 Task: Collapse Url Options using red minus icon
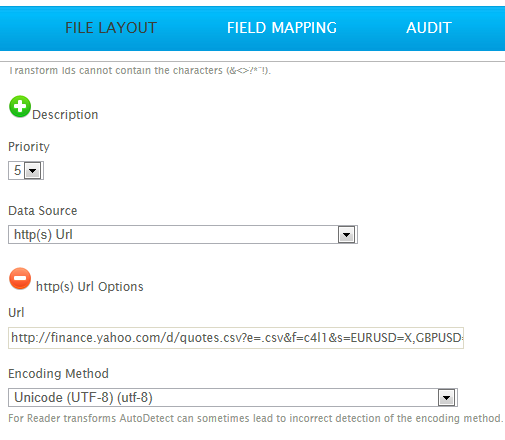(20, 278)
